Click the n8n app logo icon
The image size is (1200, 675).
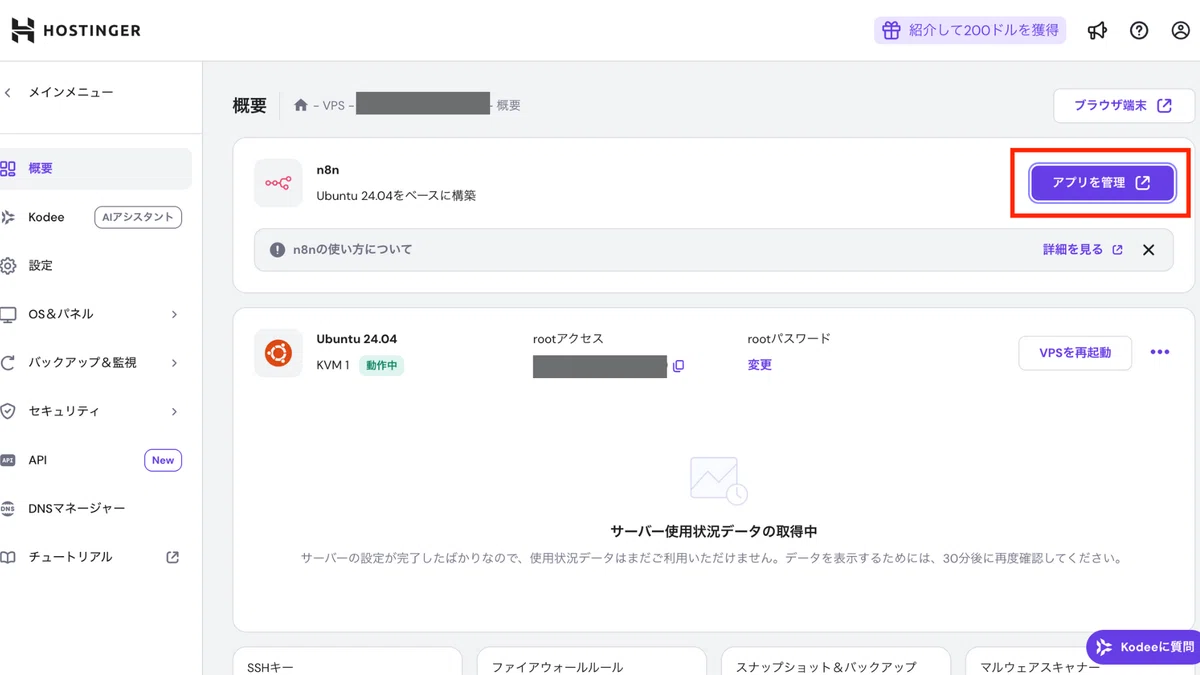tap(278, 183)
